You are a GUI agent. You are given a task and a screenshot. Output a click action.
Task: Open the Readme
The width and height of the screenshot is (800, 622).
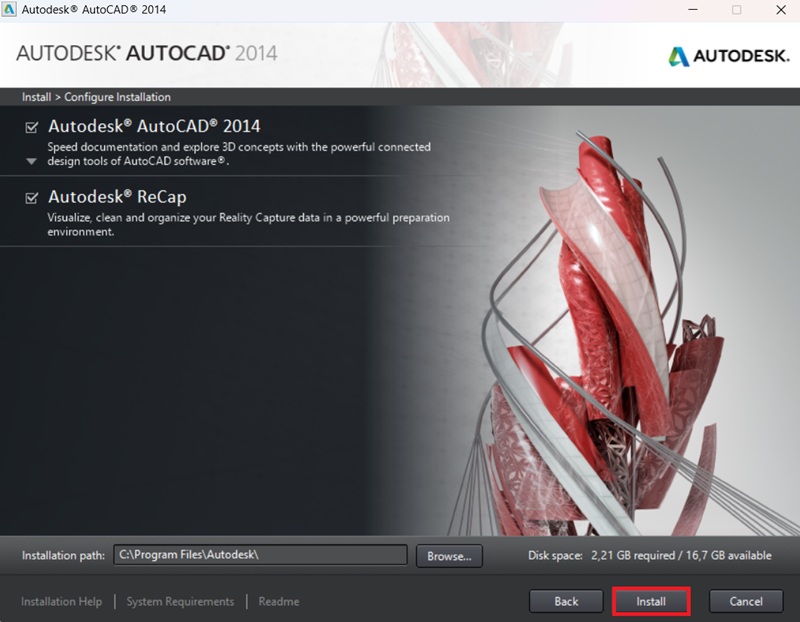(x=278, y=601)
